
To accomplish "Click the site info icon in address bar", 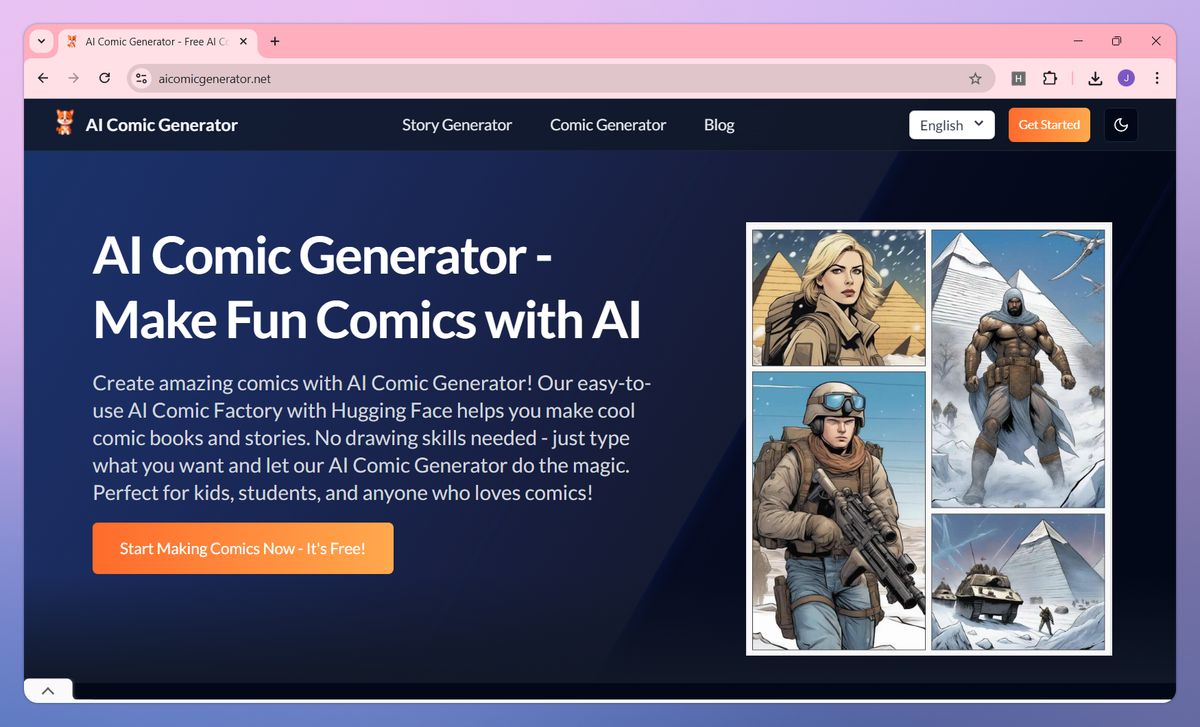I will pos(142,78).
